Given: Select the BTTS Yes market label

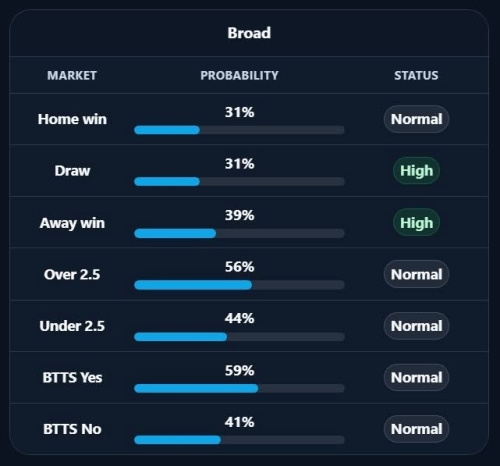Looking at the screenshot, I should (72, 378).
